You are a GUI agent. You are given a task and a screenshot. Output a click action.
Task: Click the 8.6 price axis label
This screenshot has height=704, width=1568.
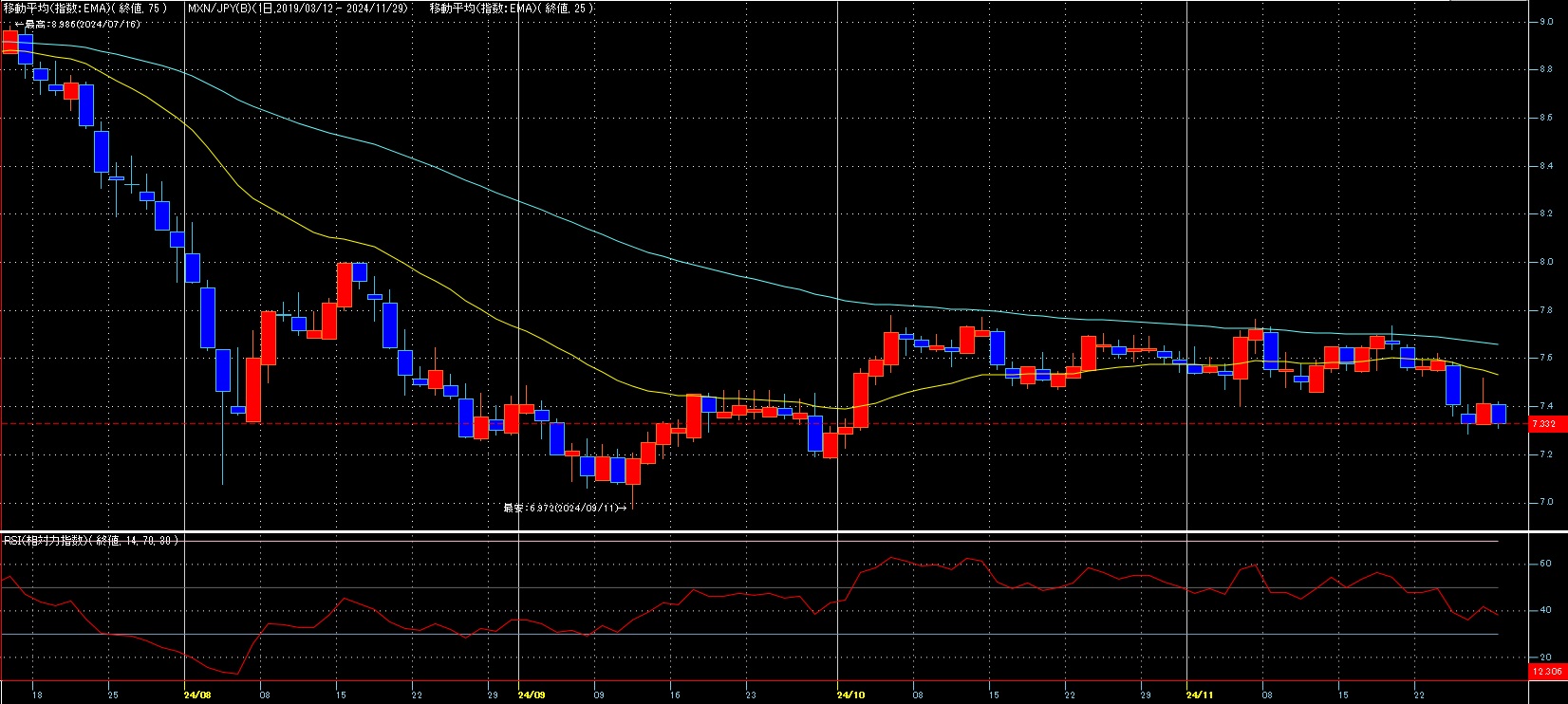(1547, 118)
